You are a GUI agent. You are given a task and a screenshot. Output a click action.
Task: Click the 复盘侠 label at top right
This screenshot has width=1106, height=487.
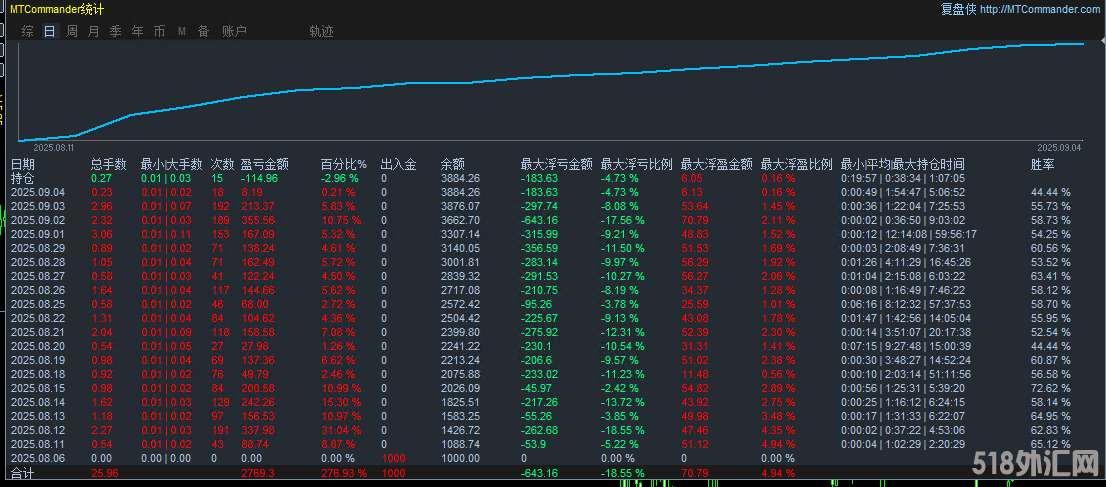[958, 9]
